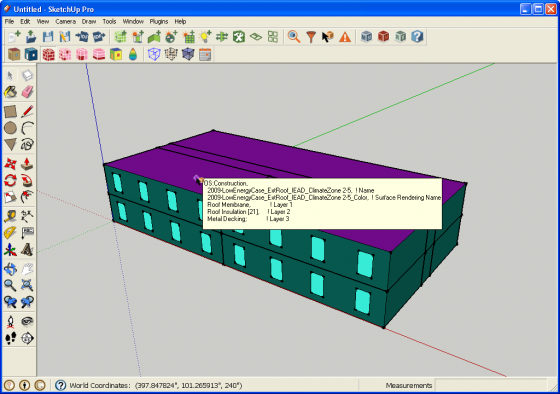Toggle Render By Construction red brick icon

48,54
